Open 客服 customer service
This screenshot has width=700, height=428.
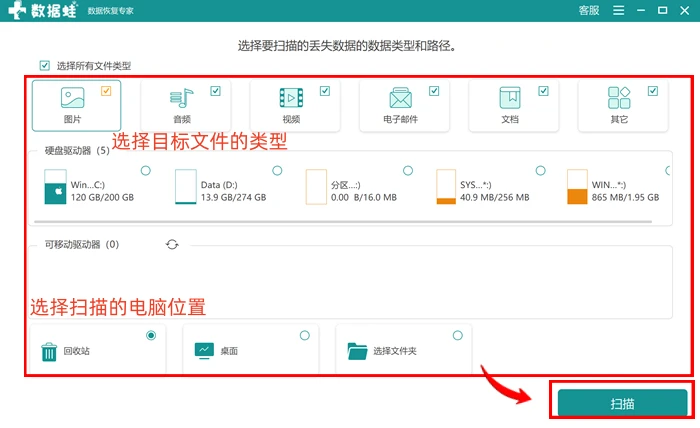coord(589,10)
